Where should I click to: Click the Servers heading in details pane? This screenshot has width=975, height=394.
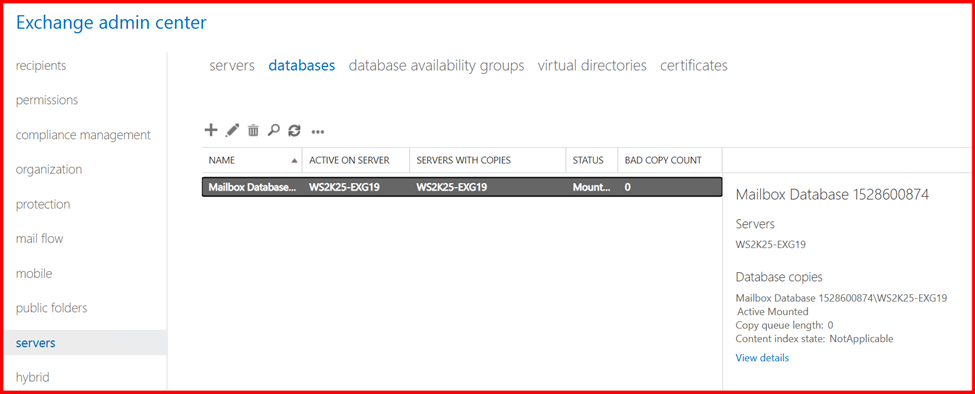coord(755,224)
